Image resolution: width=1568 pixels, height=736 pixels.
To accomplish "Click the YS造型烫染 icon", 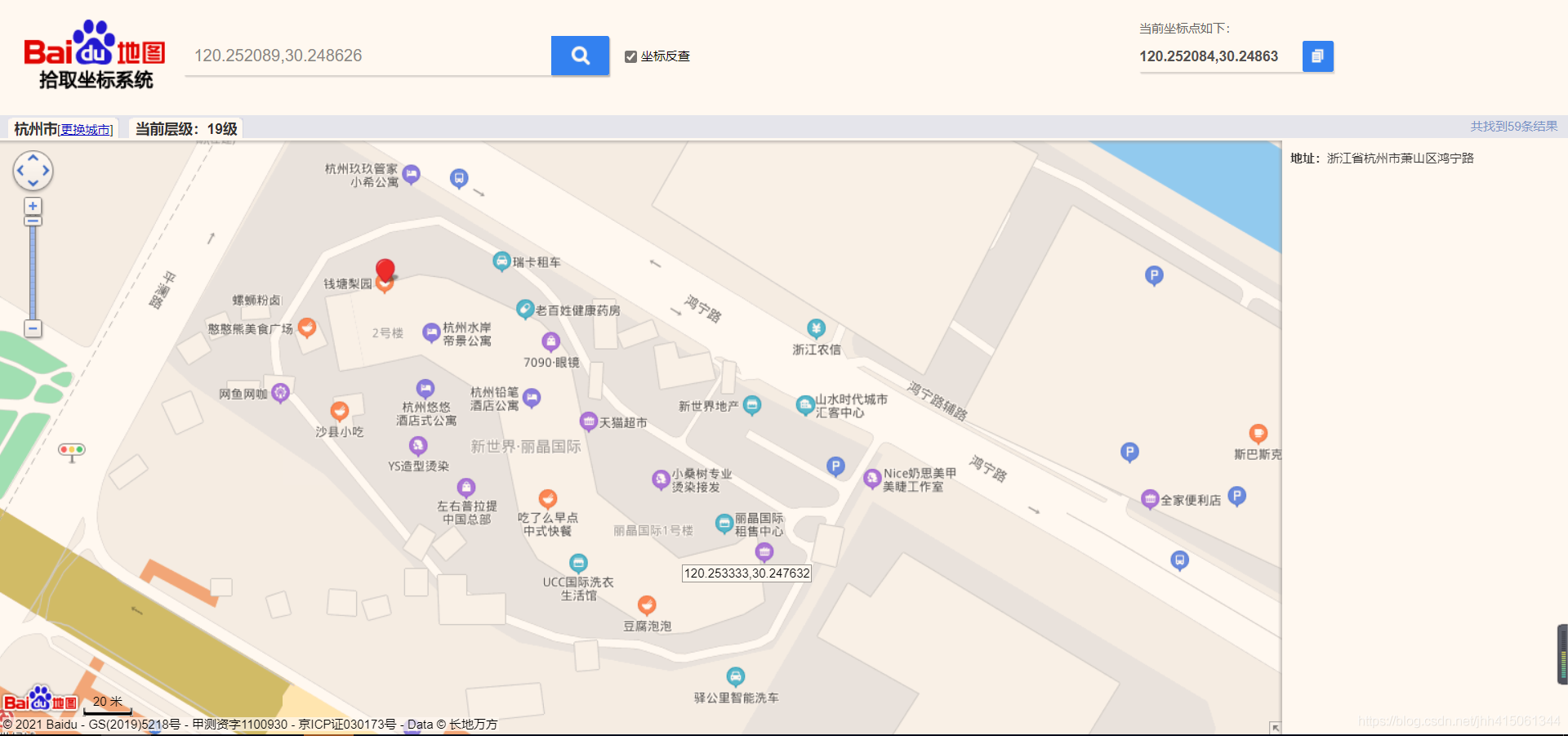I will click(x=418, y=446).
